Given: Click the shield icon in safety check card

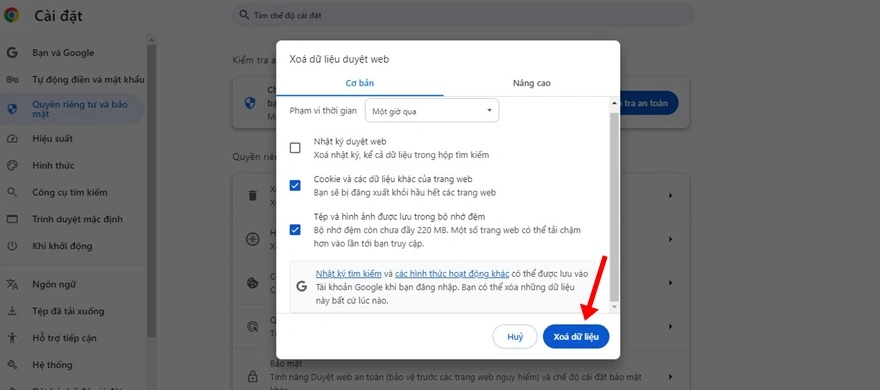Looking at the screenshot, I should click(250, 103).
